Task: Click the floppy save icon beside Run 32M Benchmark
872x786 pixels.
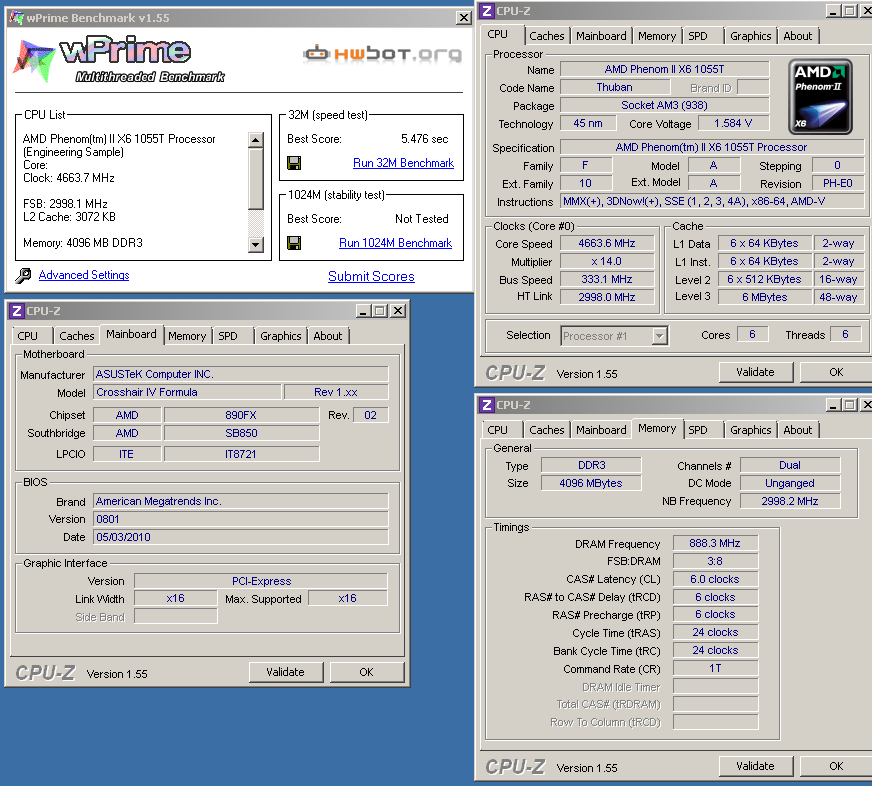Action: (x=294, y=163)
